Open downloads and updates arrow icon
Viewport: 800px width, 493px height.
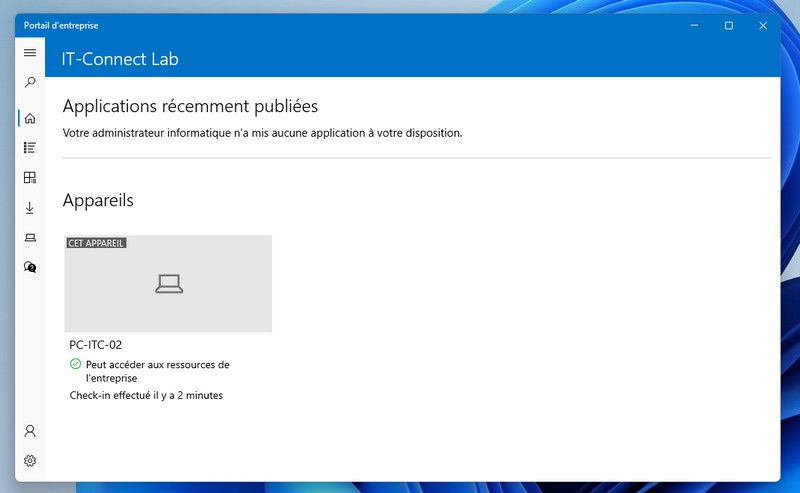tap(30, 208)
